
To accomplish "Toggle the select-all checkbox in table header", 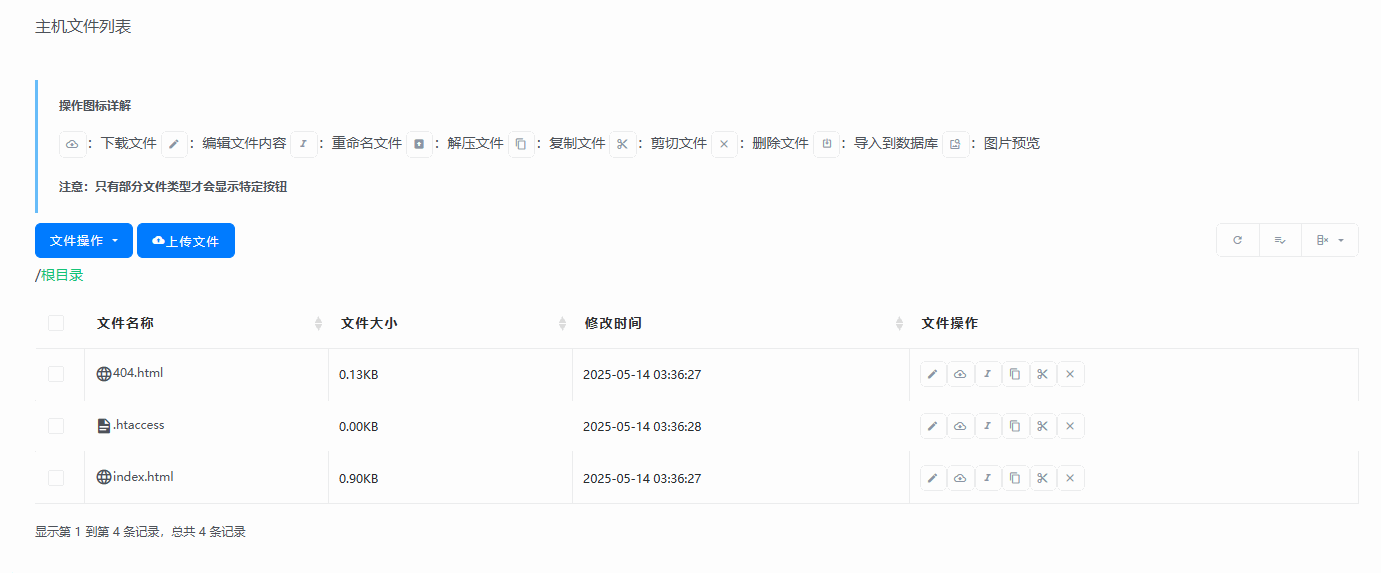I will click(56, 323).
